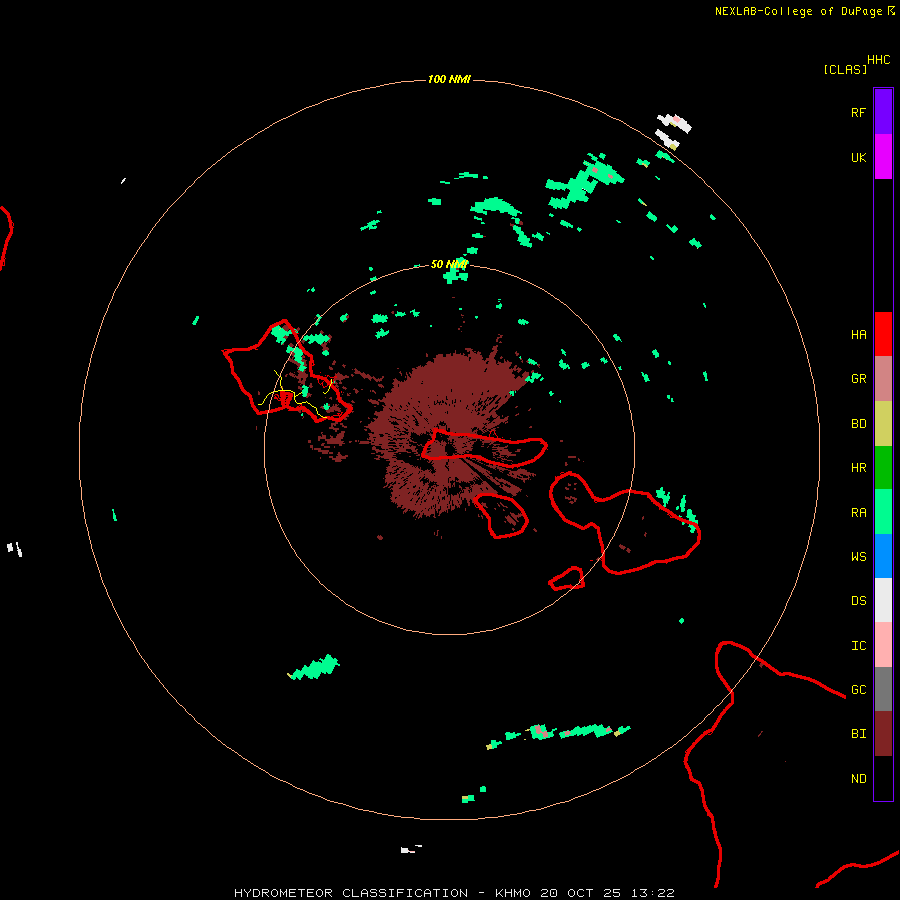Click the RA rain legend swatch
Image resolution: width=900 pixels, height=900 pixels.
pos(883,512)
